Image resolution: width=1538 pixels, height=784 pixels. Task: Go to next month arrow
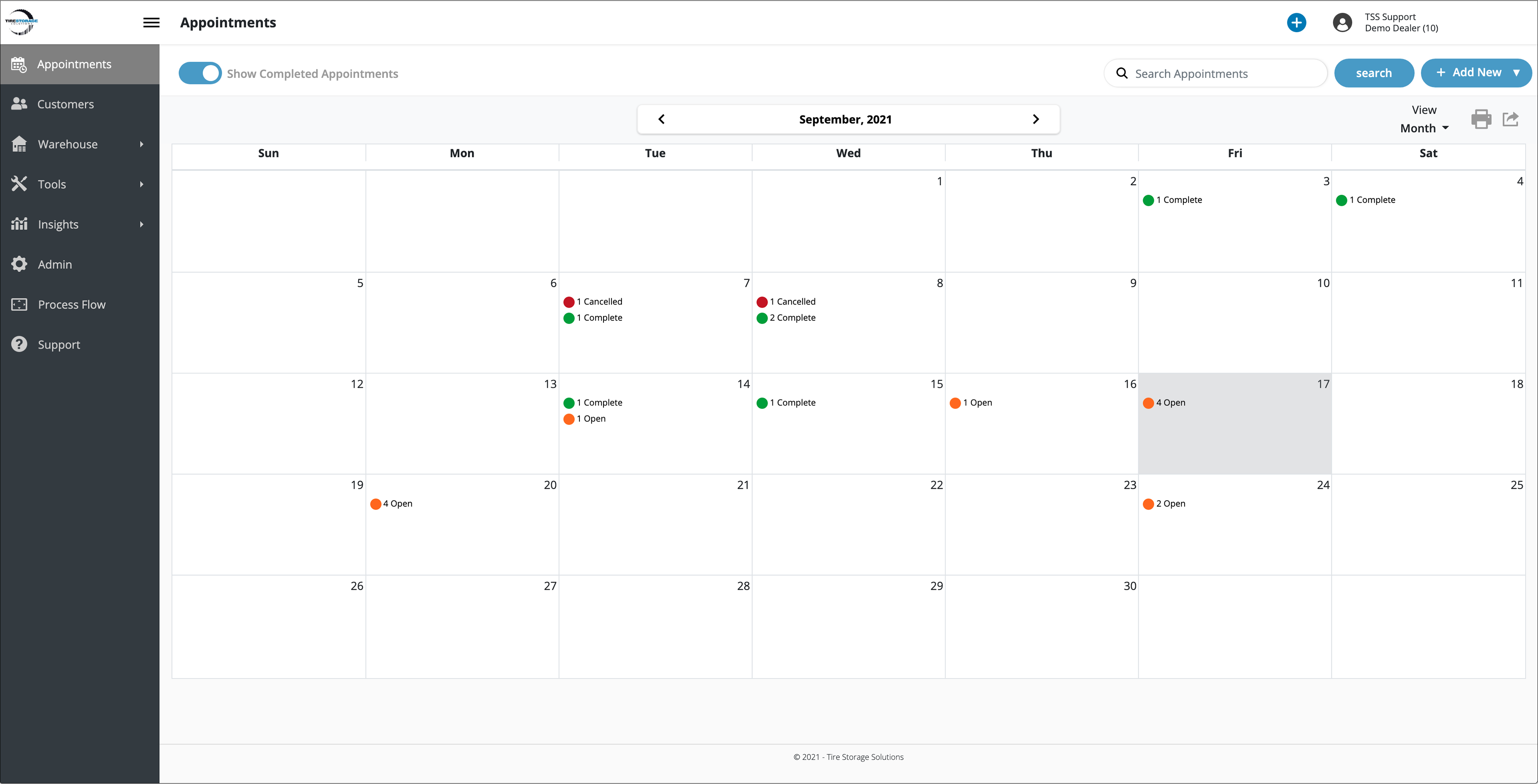pos(1035,120)
